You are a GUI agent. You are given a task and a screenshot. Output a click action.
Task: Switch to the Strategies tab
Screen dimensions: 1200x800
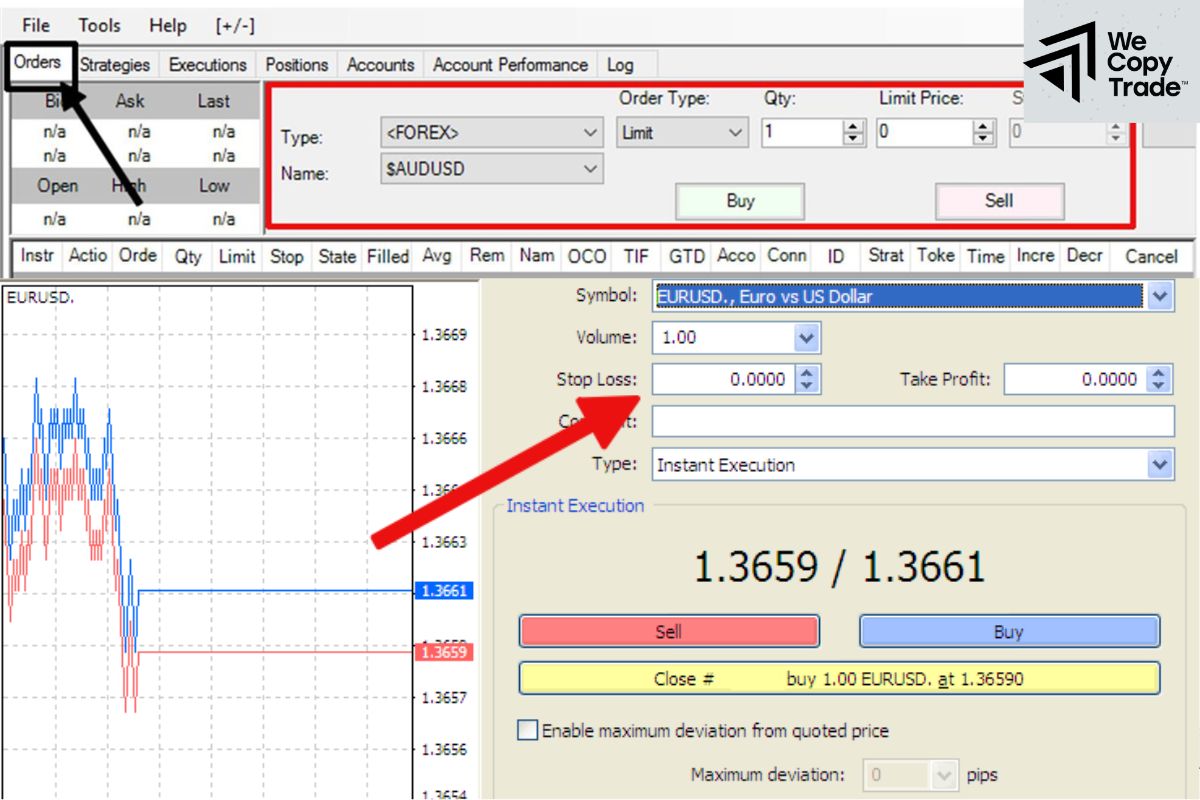point(115,65)
